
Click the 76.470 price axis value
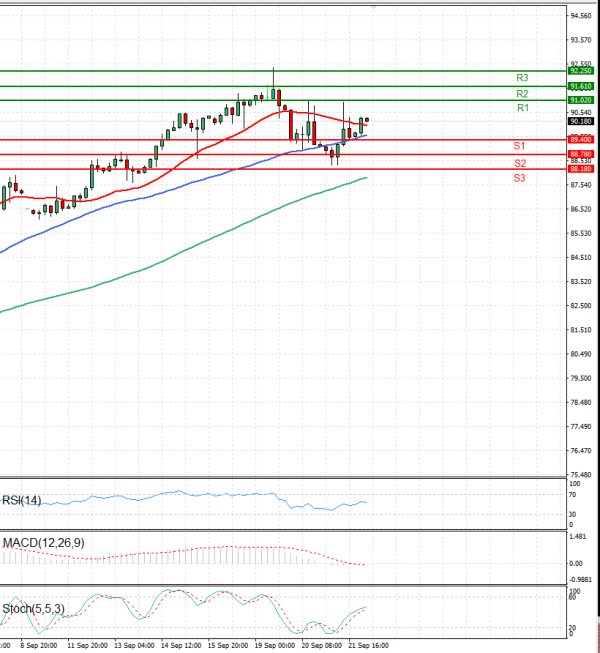pos(581,451)
